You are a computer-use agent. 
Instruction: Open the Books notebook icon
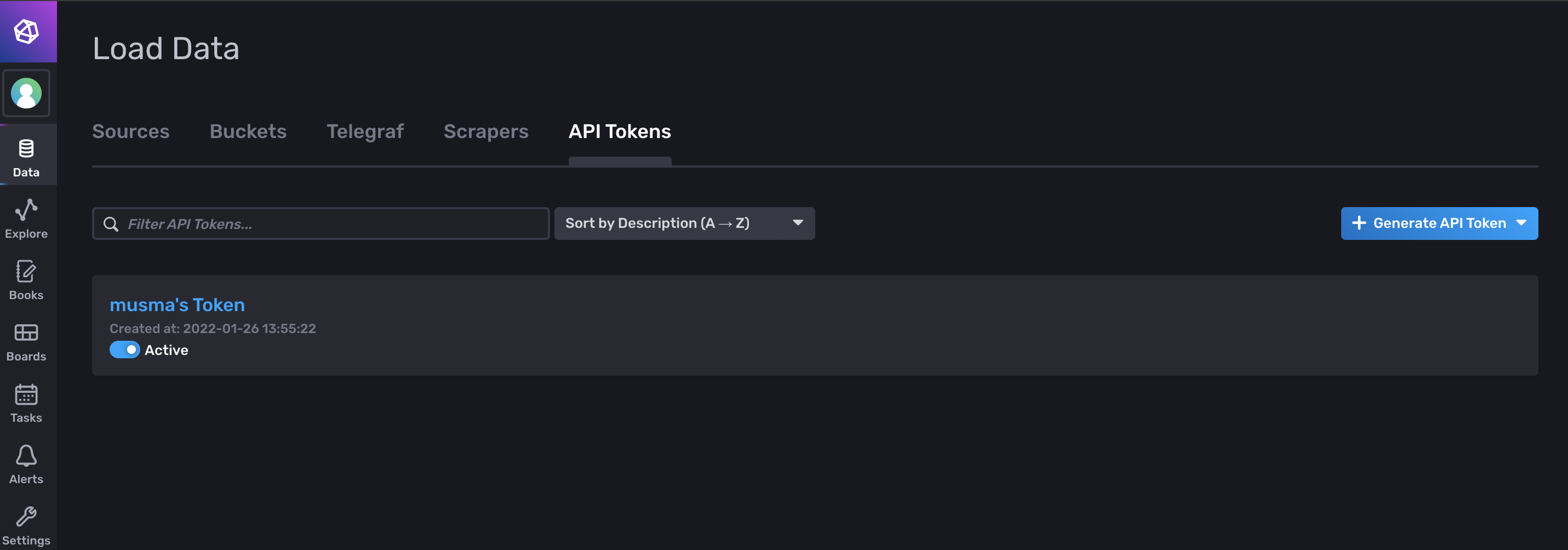[x=26, y=272]
